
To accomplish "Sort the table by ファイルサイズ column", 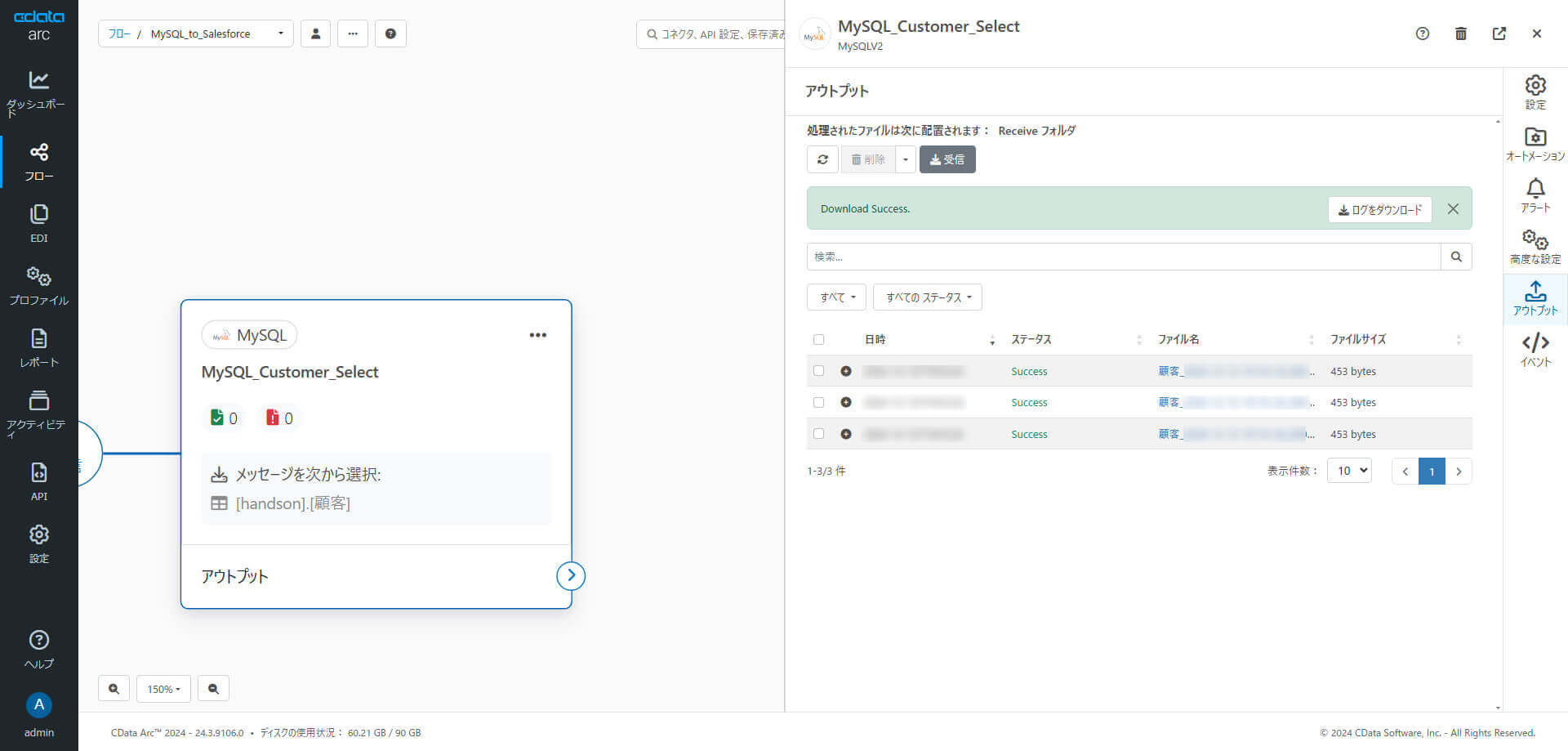I will (x=1396, y=339).
